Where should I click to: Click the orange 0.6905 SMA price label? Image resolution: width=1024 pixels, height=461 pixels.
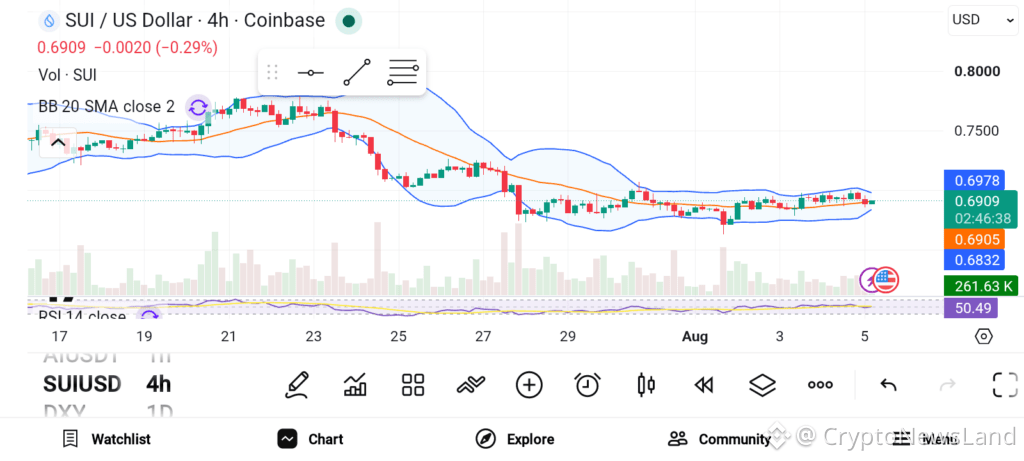(976, 239)
